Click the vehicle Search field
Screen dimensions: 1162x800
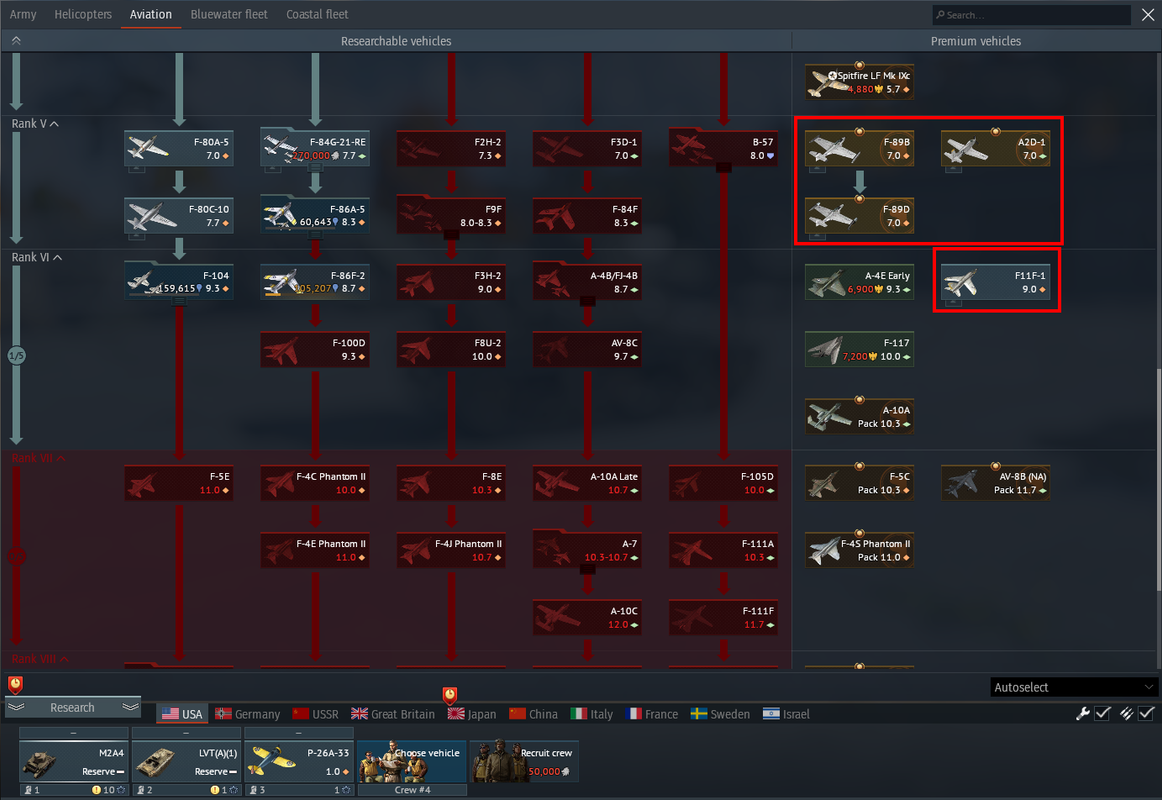[x=1031, y=15]
